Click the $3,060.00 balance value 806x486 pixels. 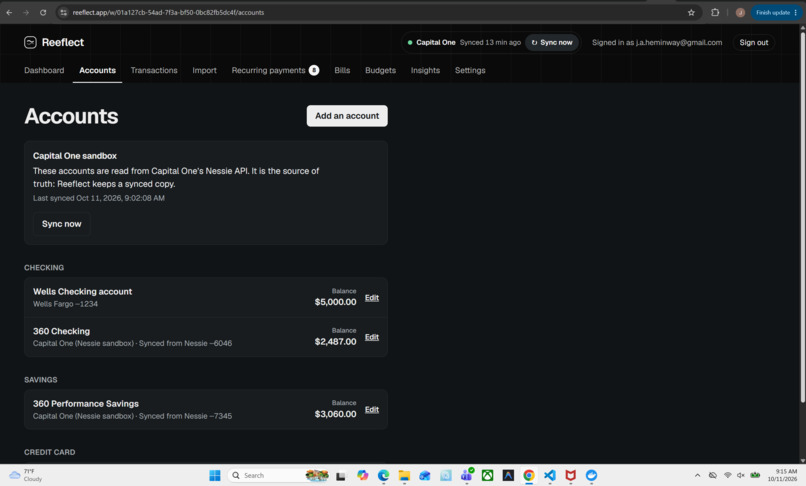click(335, 414)
